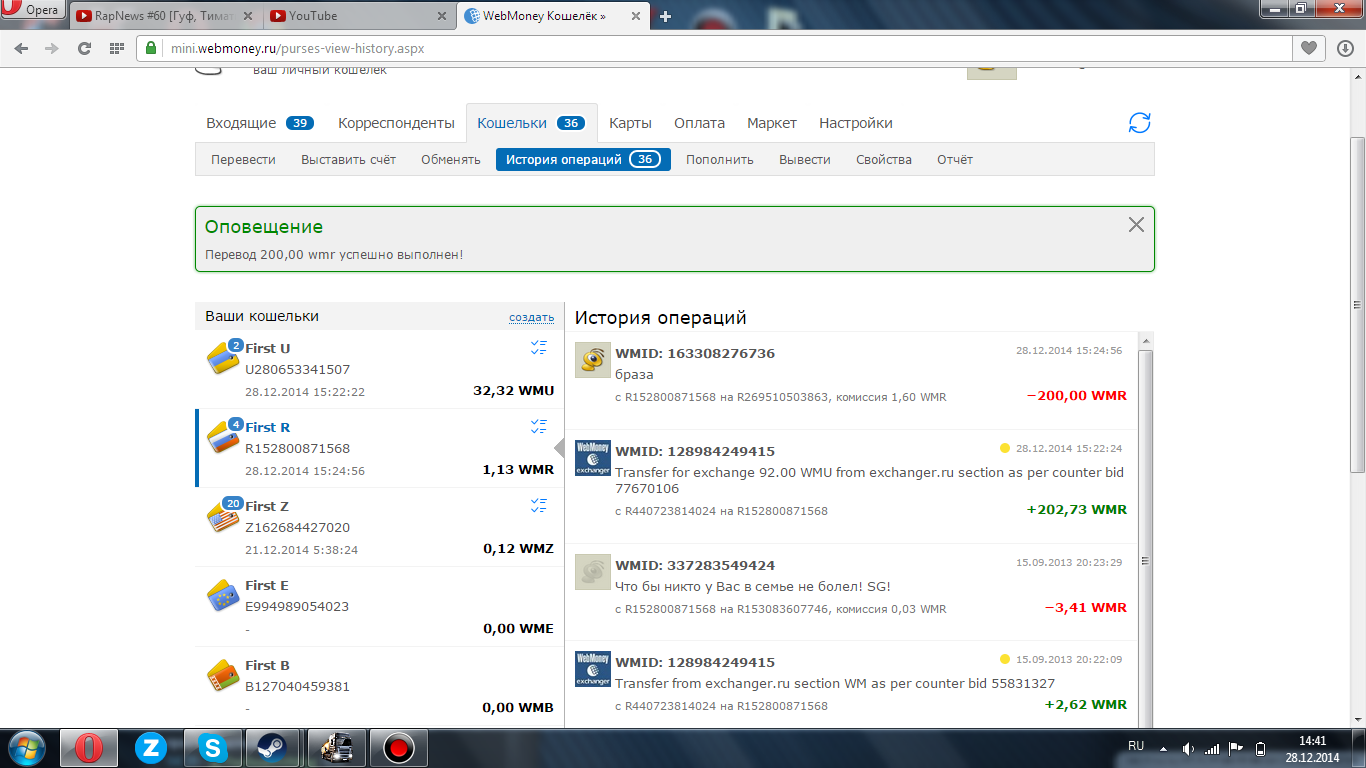
Task: Click the RU language indicator
Action: point(1136,746)
